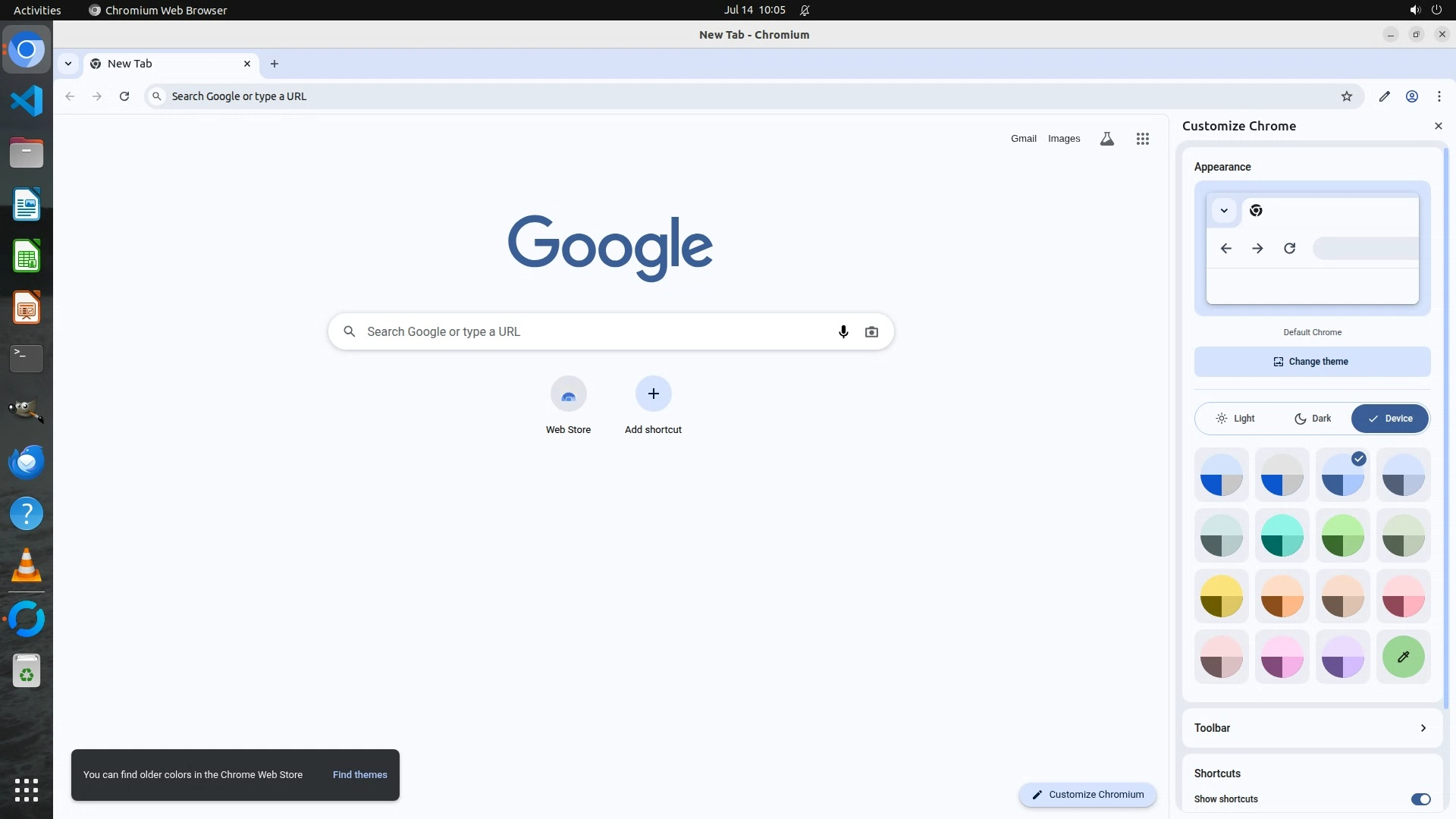Screen dimensions: 1456x819
Task: Click the pencil Customize Chrome toolbar icon
Action: pos(1384,96)
